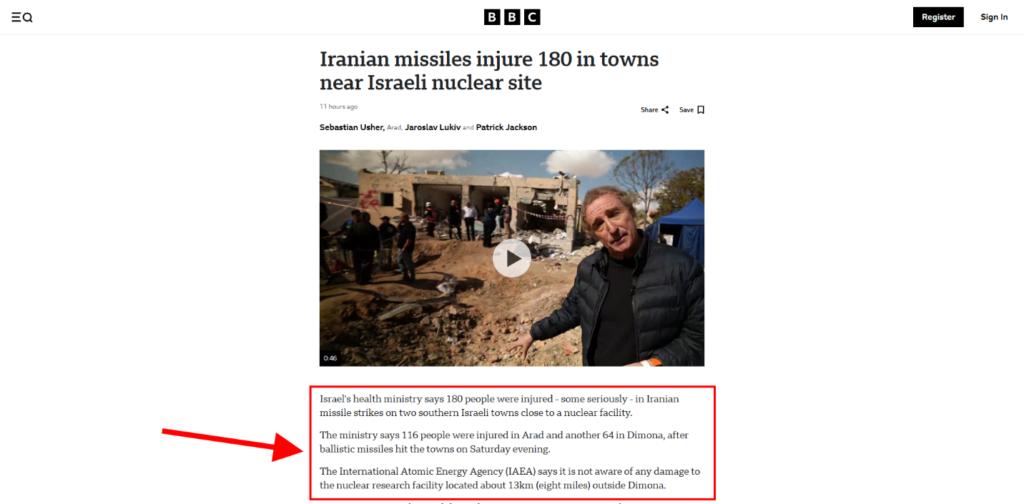Image resolution: width=1024 pixels, height=504 pixels.
Task: Click the BBC logo
Action: (x=512, y=17)
